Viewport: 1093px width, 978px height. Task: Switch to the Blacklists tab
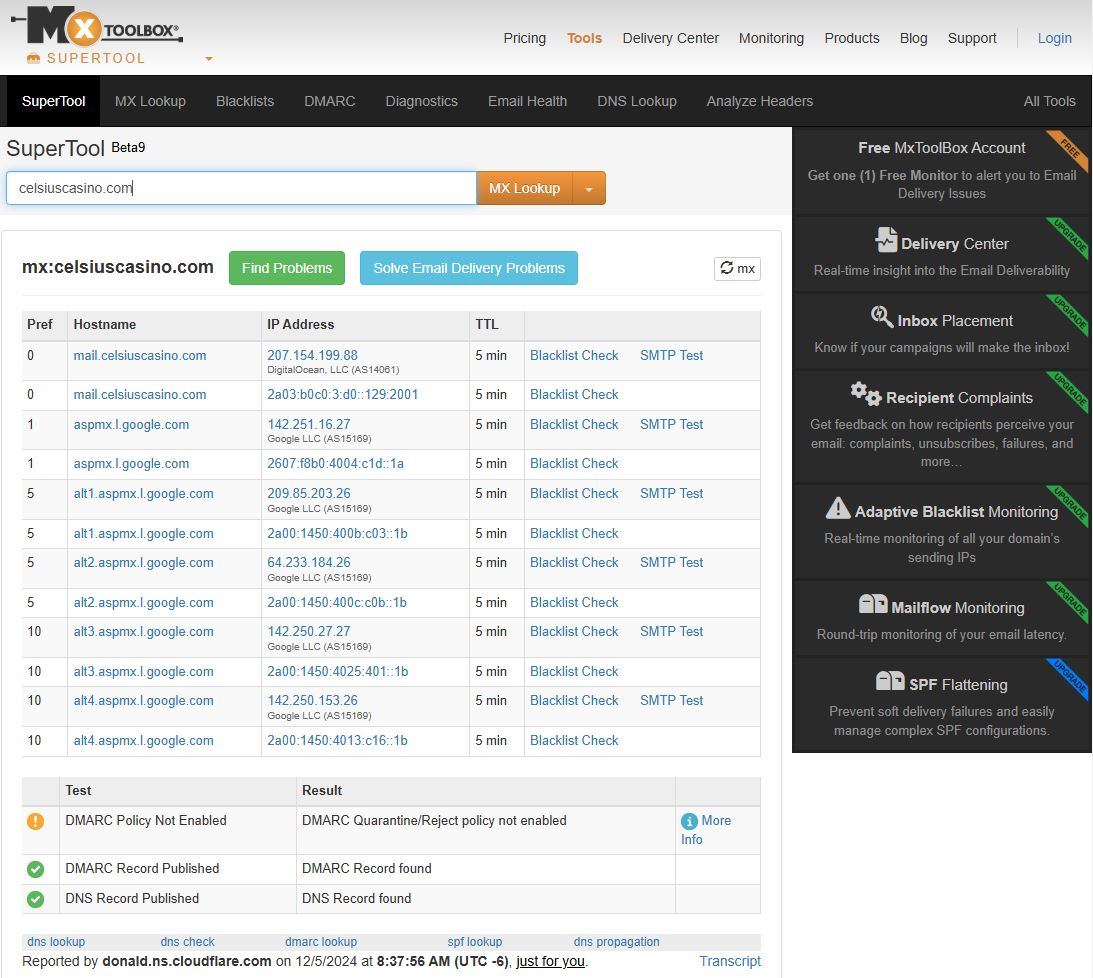[x=245, y=101]
